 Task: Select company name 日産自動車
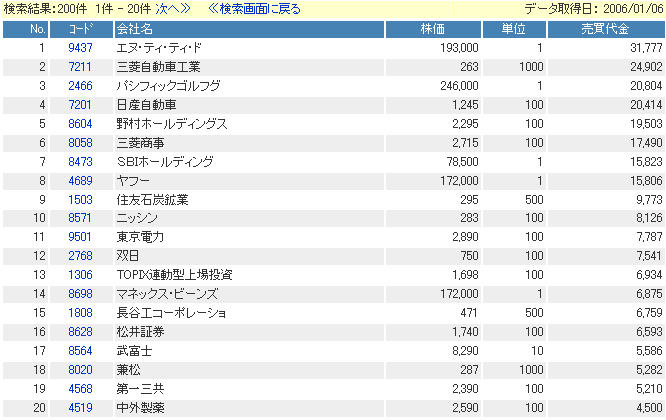coord(146,105)
